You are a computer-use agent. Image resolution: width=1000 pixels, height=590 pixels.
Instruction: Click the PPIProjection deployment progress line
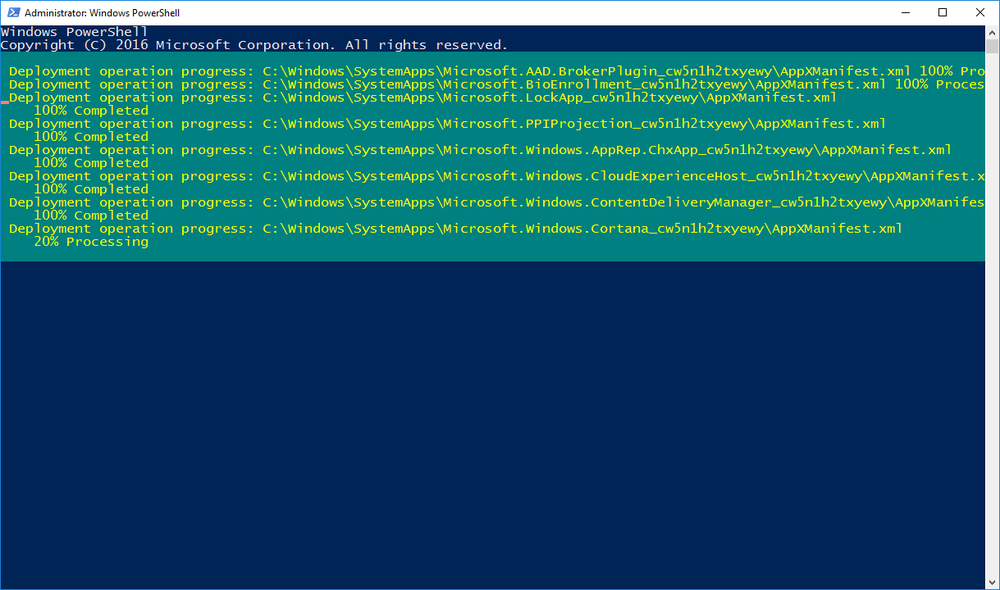point(447,124)
